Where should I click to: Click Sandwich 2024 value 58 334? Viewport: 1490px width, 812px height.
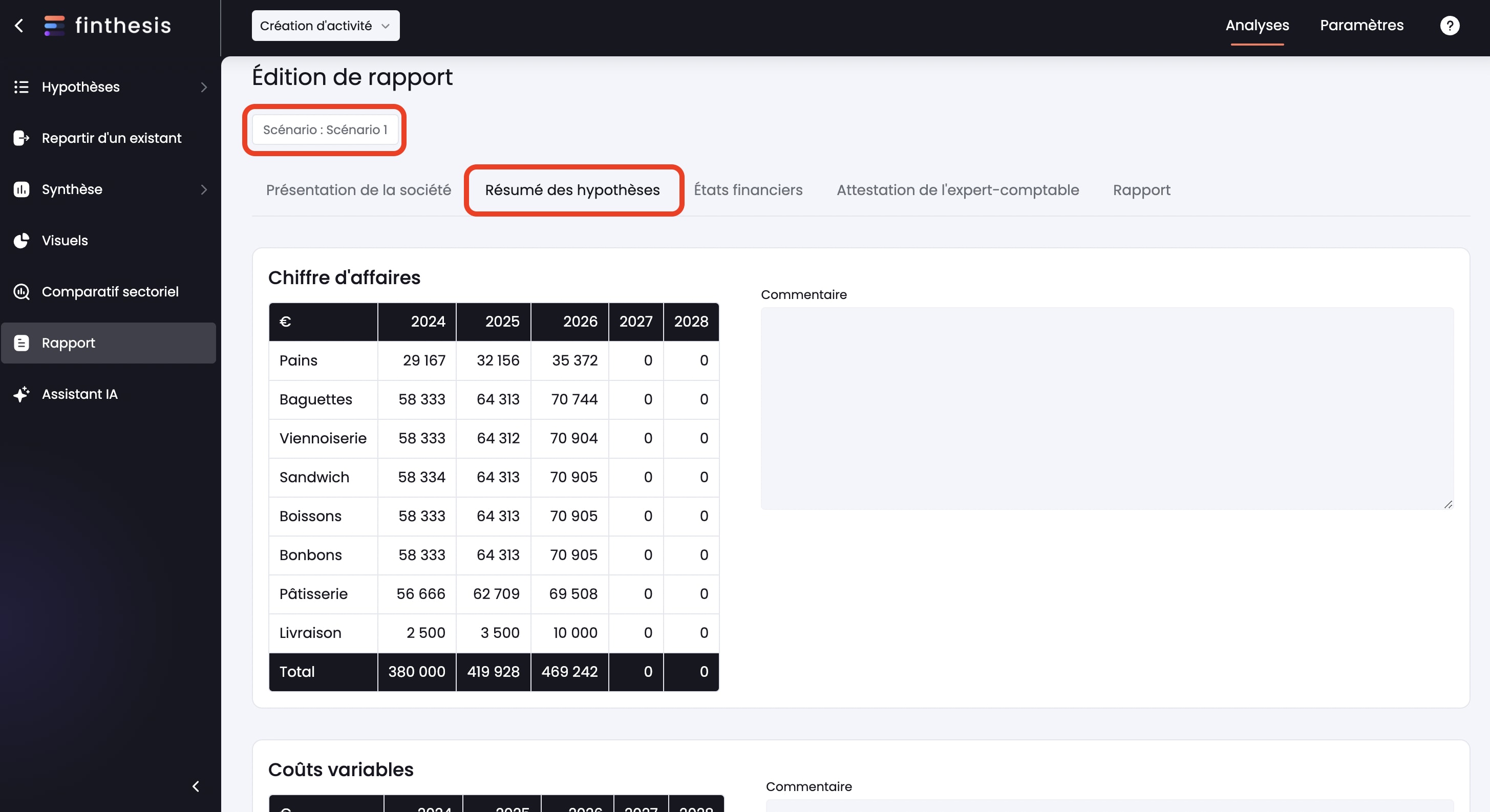coord(422,477)
